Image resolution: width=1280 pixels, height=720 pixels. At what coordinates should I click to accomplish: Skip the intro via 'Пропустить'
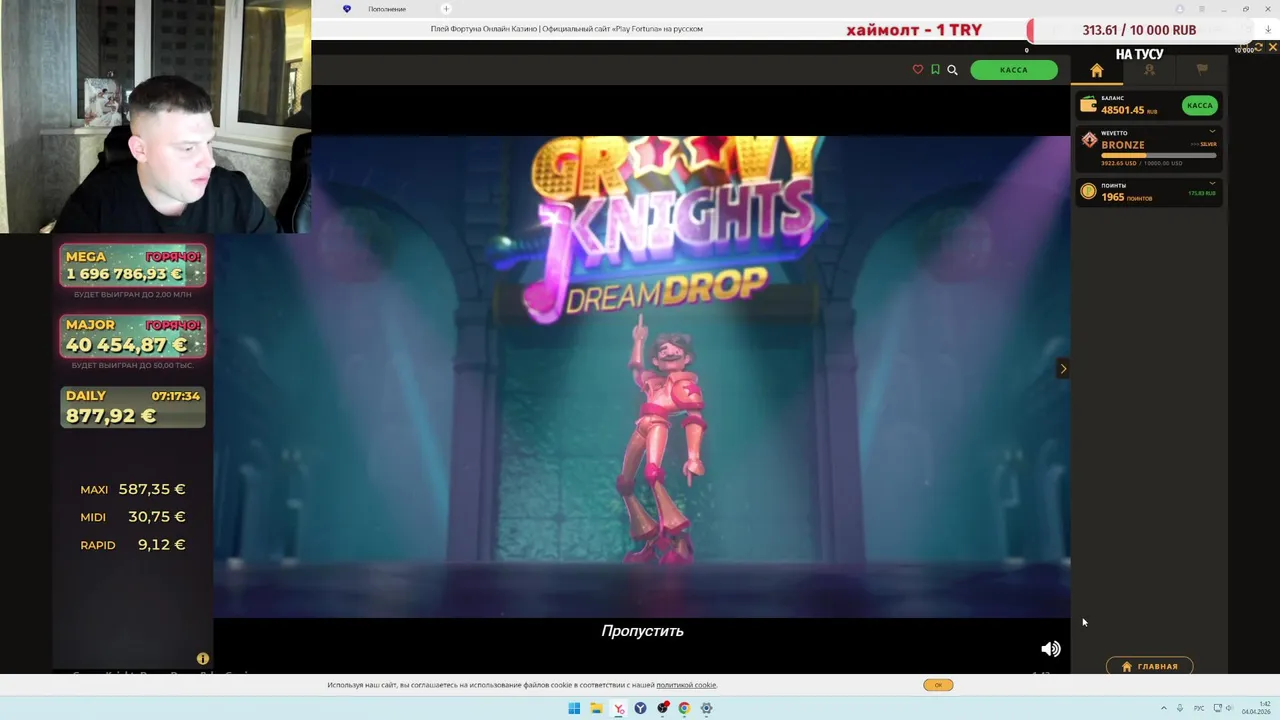[x=642, y=631]
